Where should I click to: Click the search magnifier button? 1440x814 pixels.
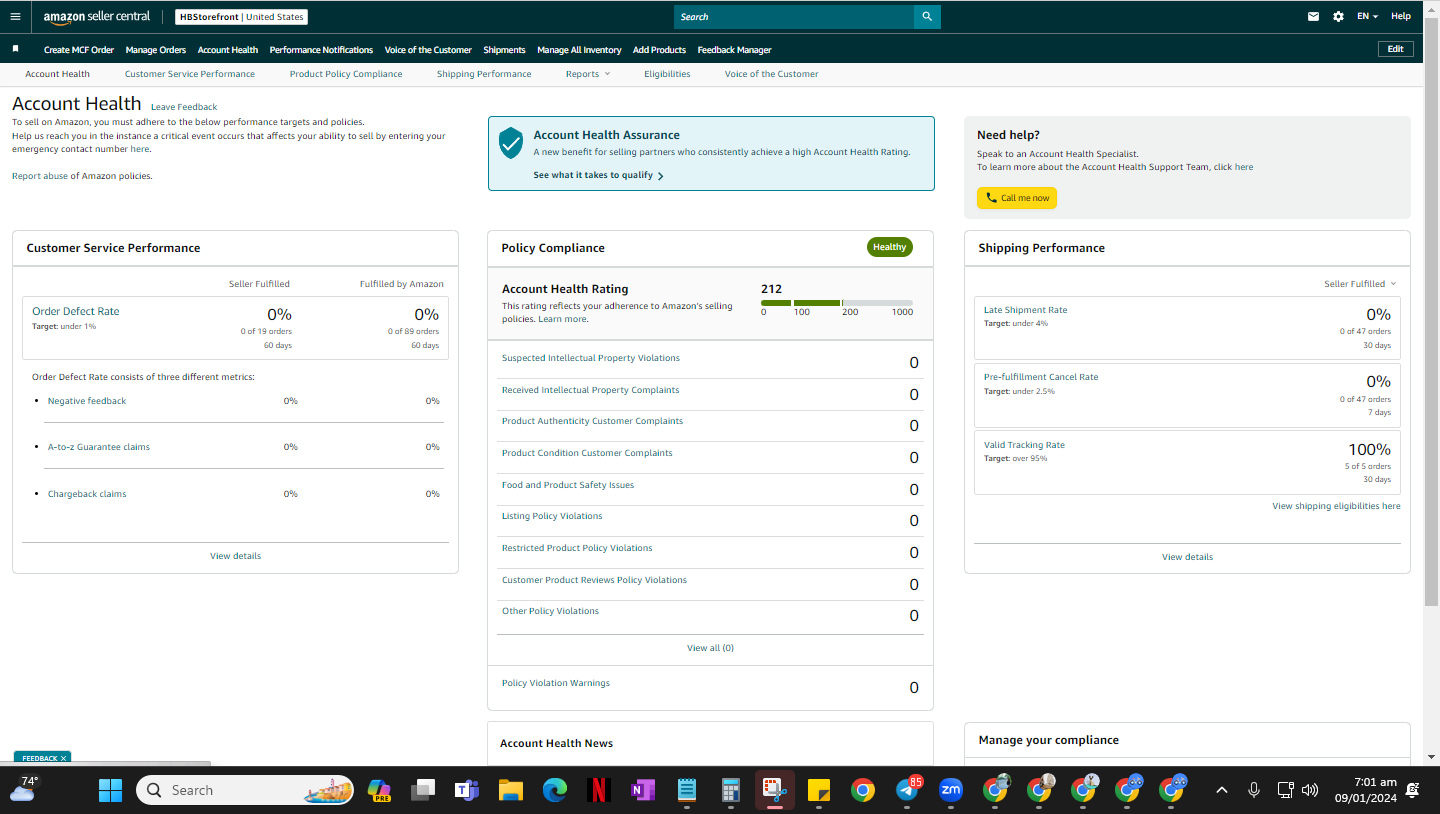pyautogui.click(x=927, y=17)
